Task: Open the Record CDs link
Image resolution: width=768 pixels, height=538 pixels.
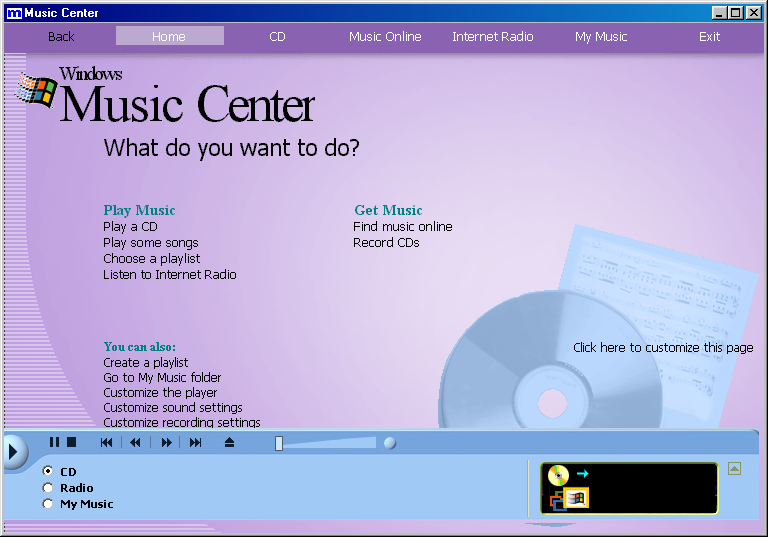Action: click(x=386, y=243)
